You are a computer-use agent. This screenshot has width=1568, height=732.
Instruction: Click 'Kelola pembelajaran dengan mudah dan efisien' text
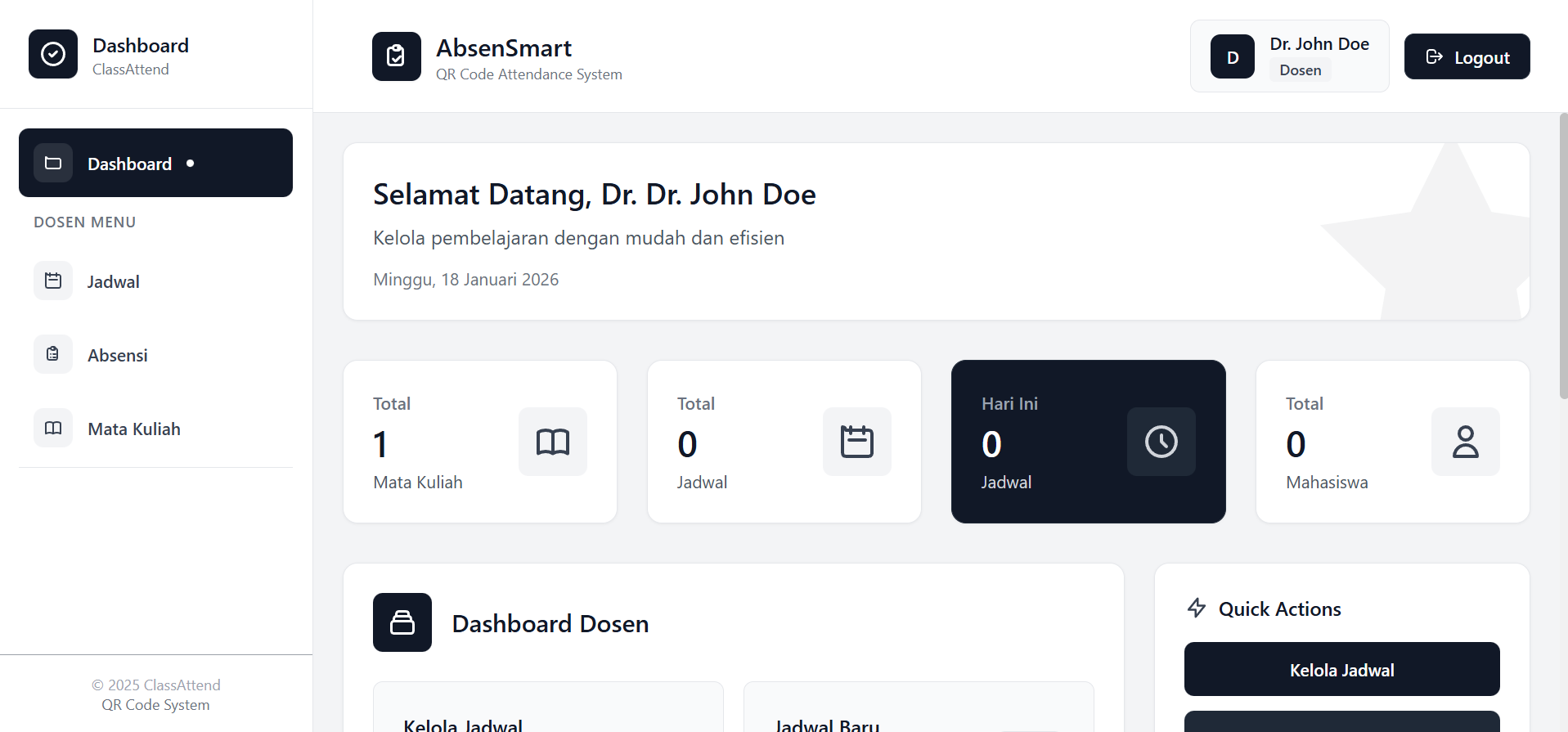pos(579,238)
